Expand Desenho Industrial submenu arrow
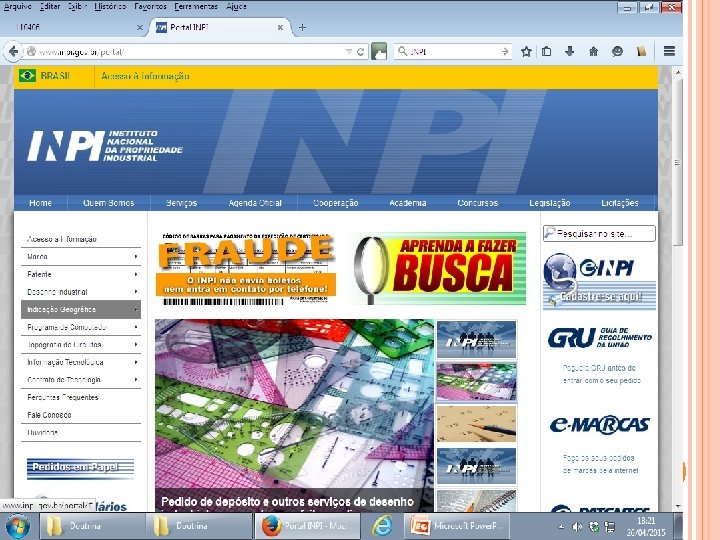720x540 pixels. click(136, 292)
